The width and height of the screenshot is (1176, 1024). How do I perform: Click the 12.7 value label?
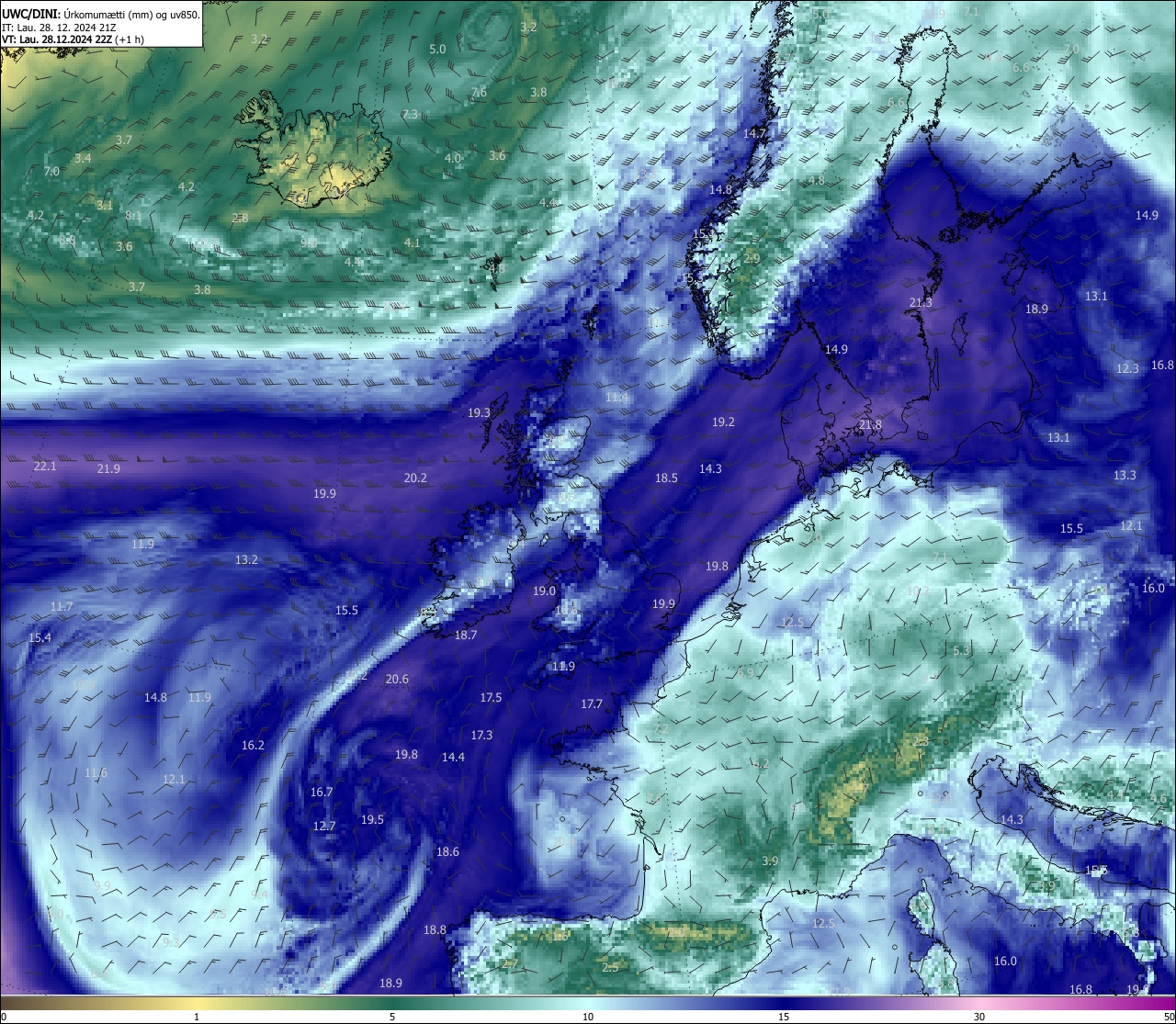tap(324, 827)
